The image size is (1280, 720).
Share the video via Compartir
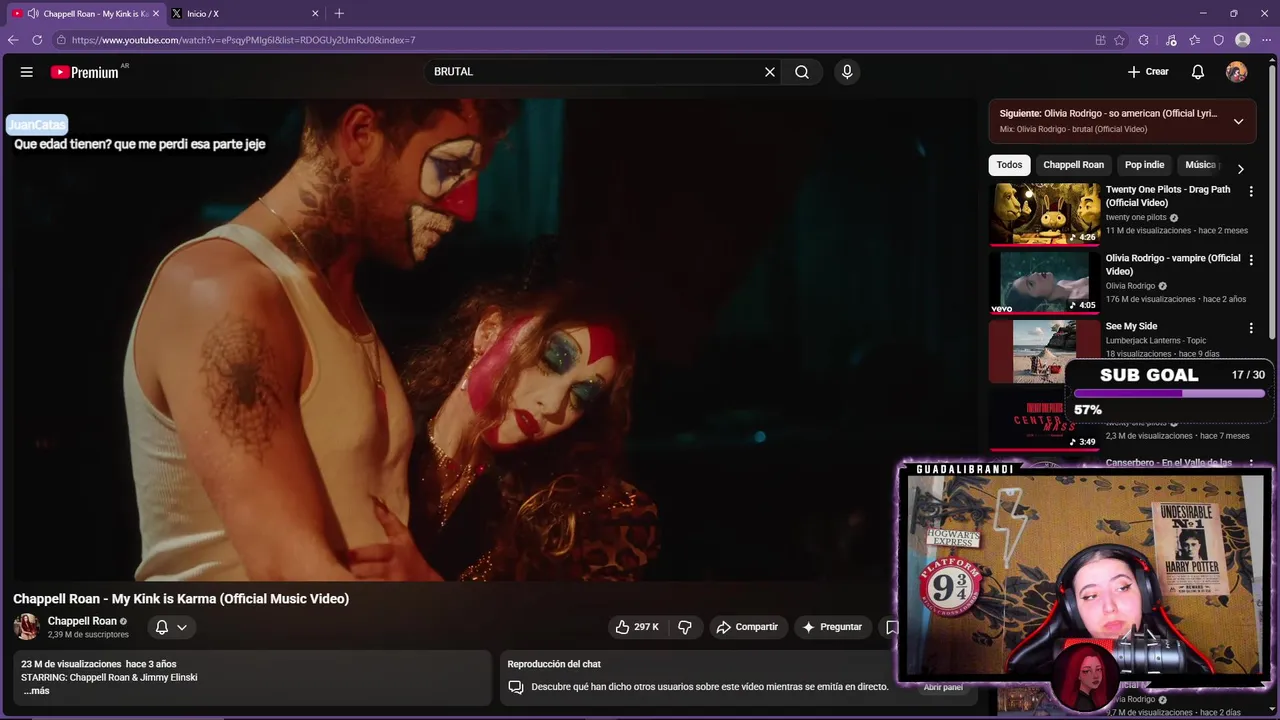[747, 627]
